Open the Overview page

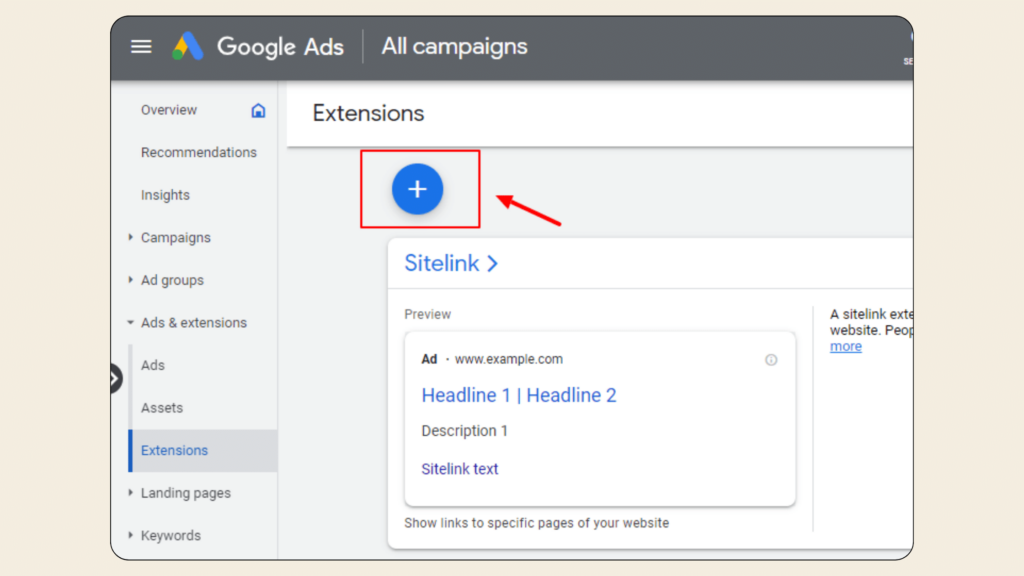(168, 110)
